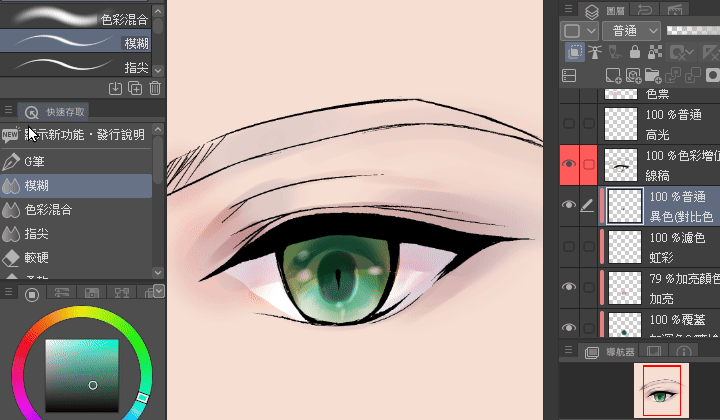
Task: Toggle set as draft layer icon
Action: pyautogui.click(x=615, y=52)
